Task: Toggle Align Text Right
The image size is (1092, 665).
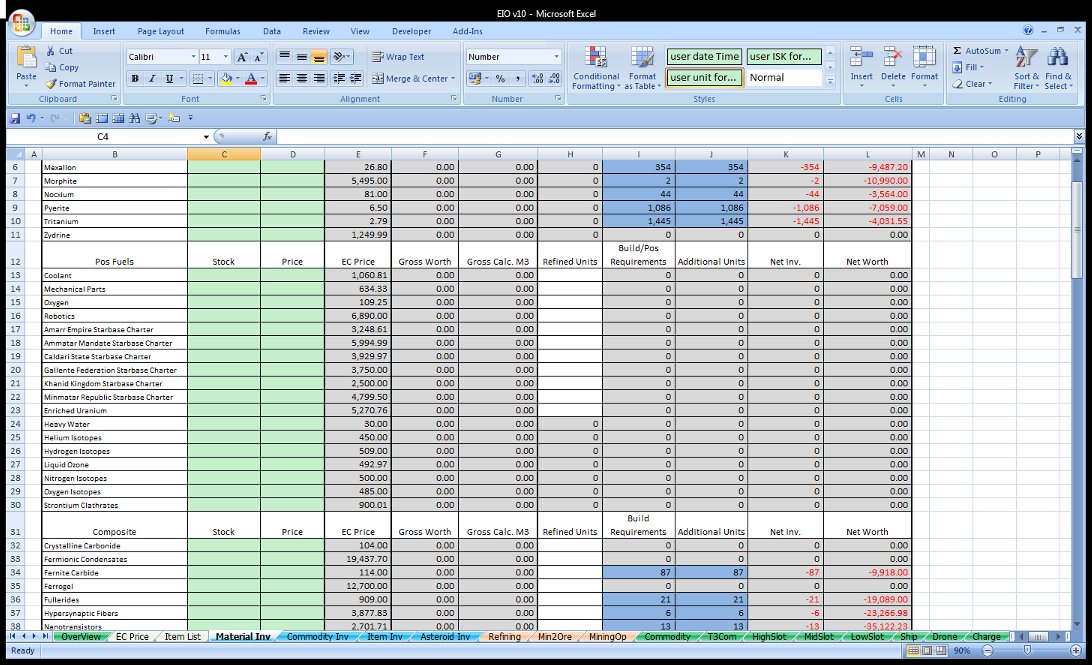Action: coord(318,79)
